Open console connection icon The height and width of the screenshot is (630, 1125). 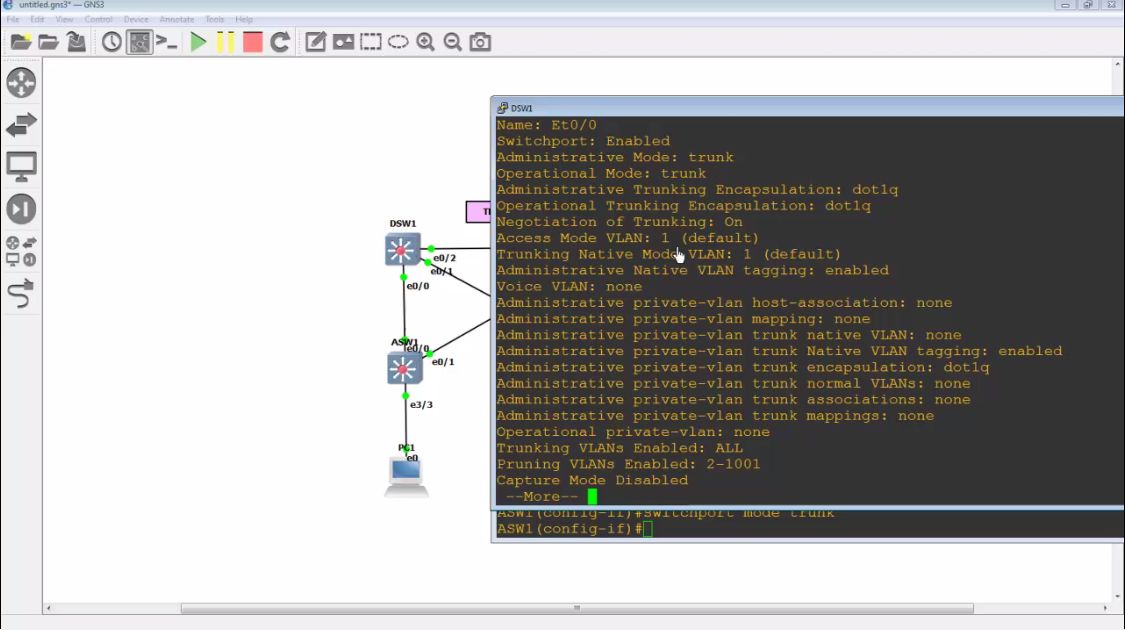point(166,42)
